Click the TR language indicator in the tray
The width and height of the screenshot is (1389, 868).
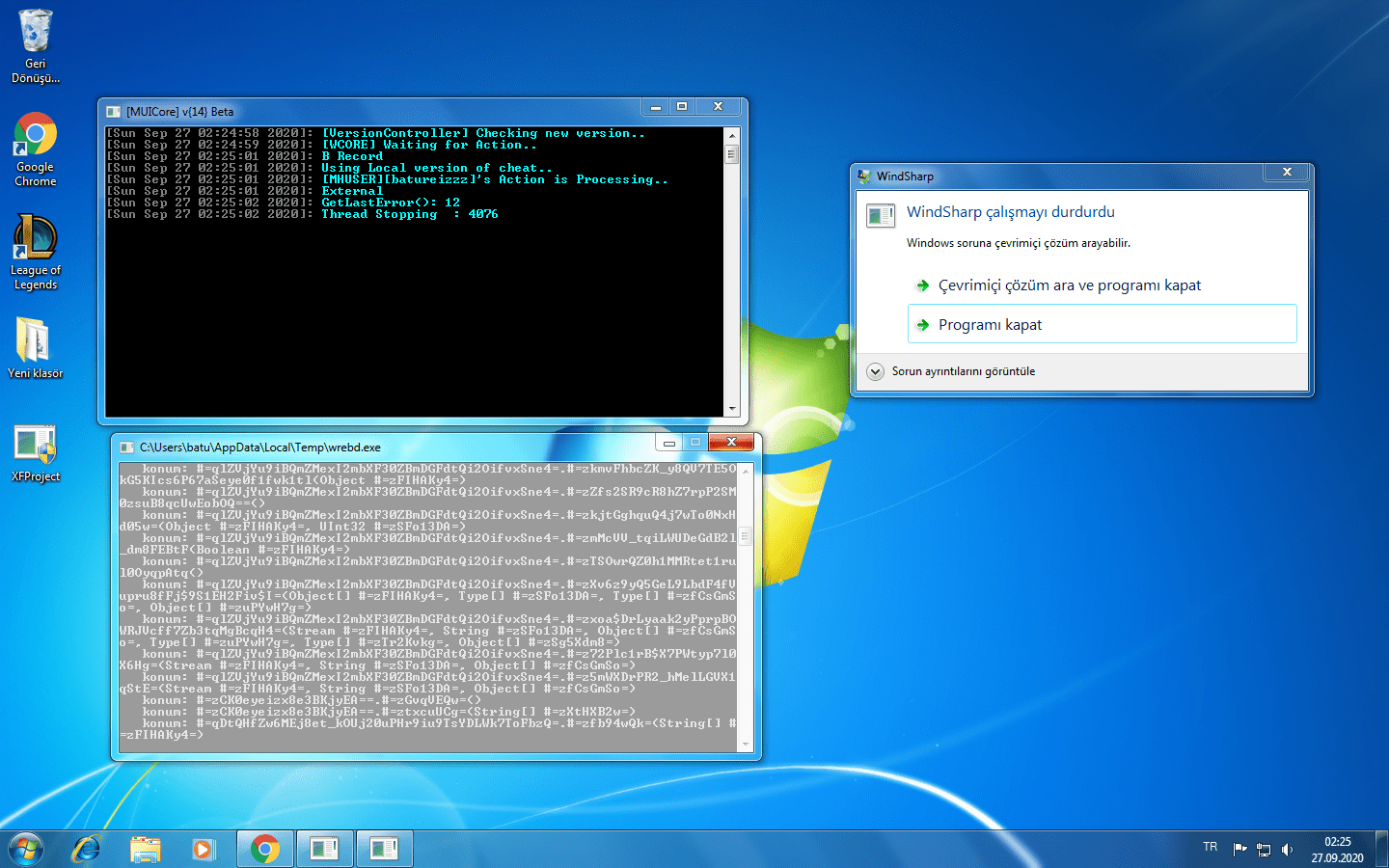click(1211, 847)
